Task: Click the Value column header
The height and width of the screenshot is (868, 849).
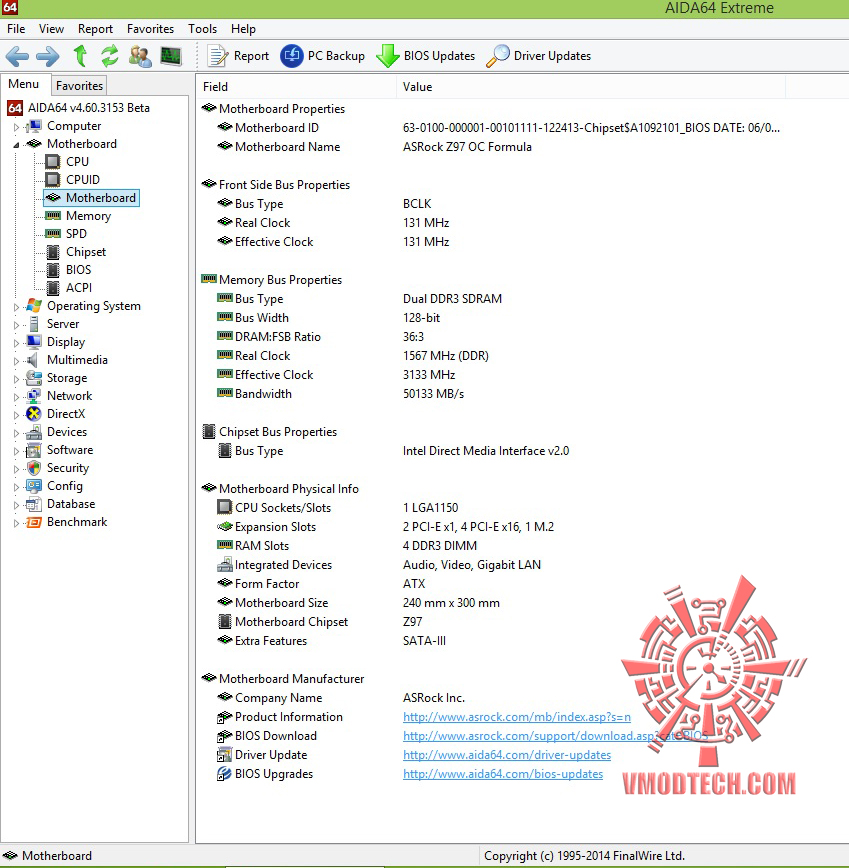Action: 591,87
